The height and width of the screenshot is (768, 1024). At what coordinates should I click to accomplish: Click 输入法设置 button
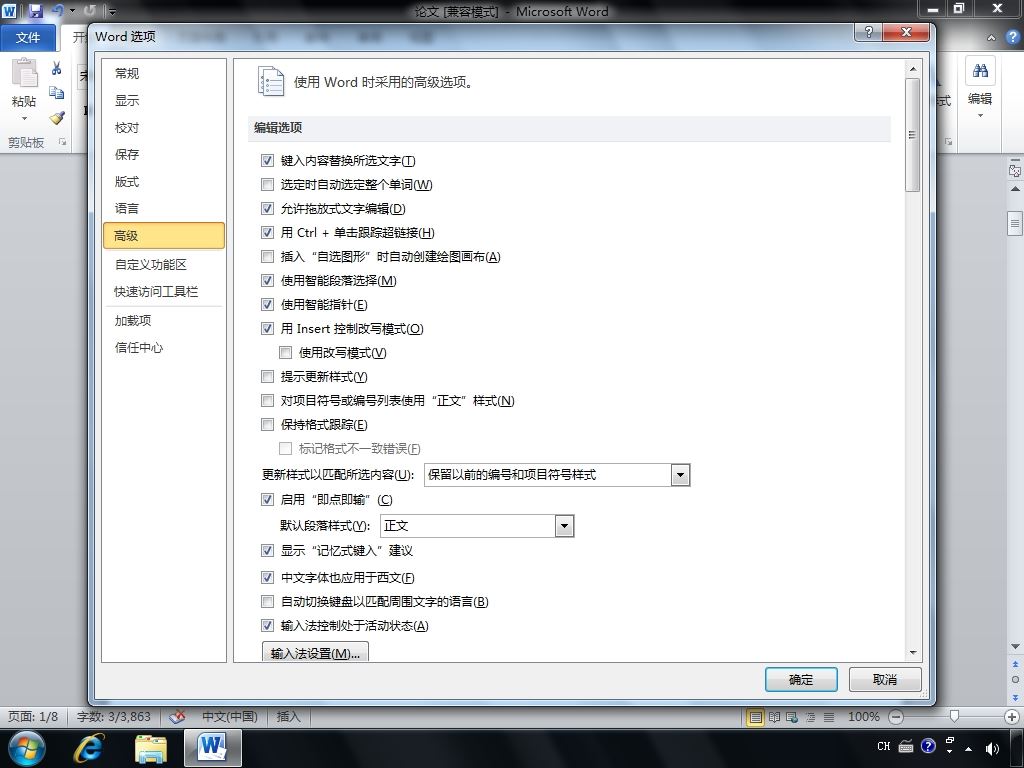pos(315,652)
